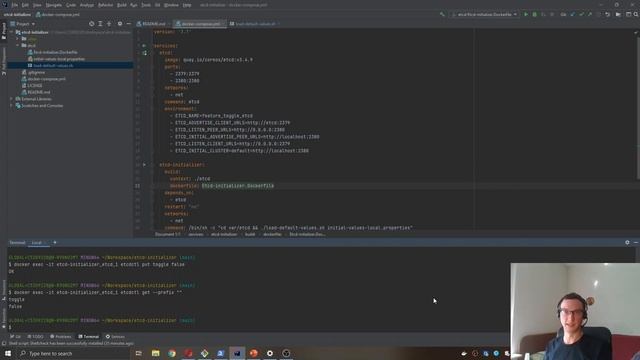Open the Problems tool window button

[61, 337]
